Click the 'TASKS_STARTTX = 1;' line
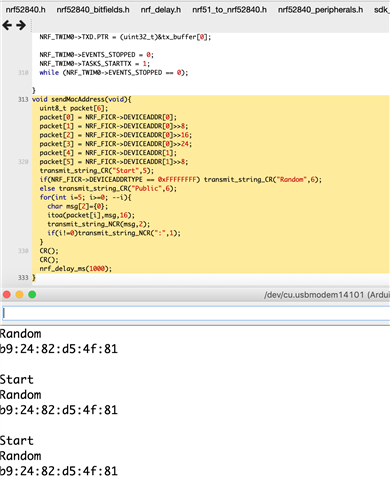The width and height of the screenshot is (390, 480). [95, 64]
